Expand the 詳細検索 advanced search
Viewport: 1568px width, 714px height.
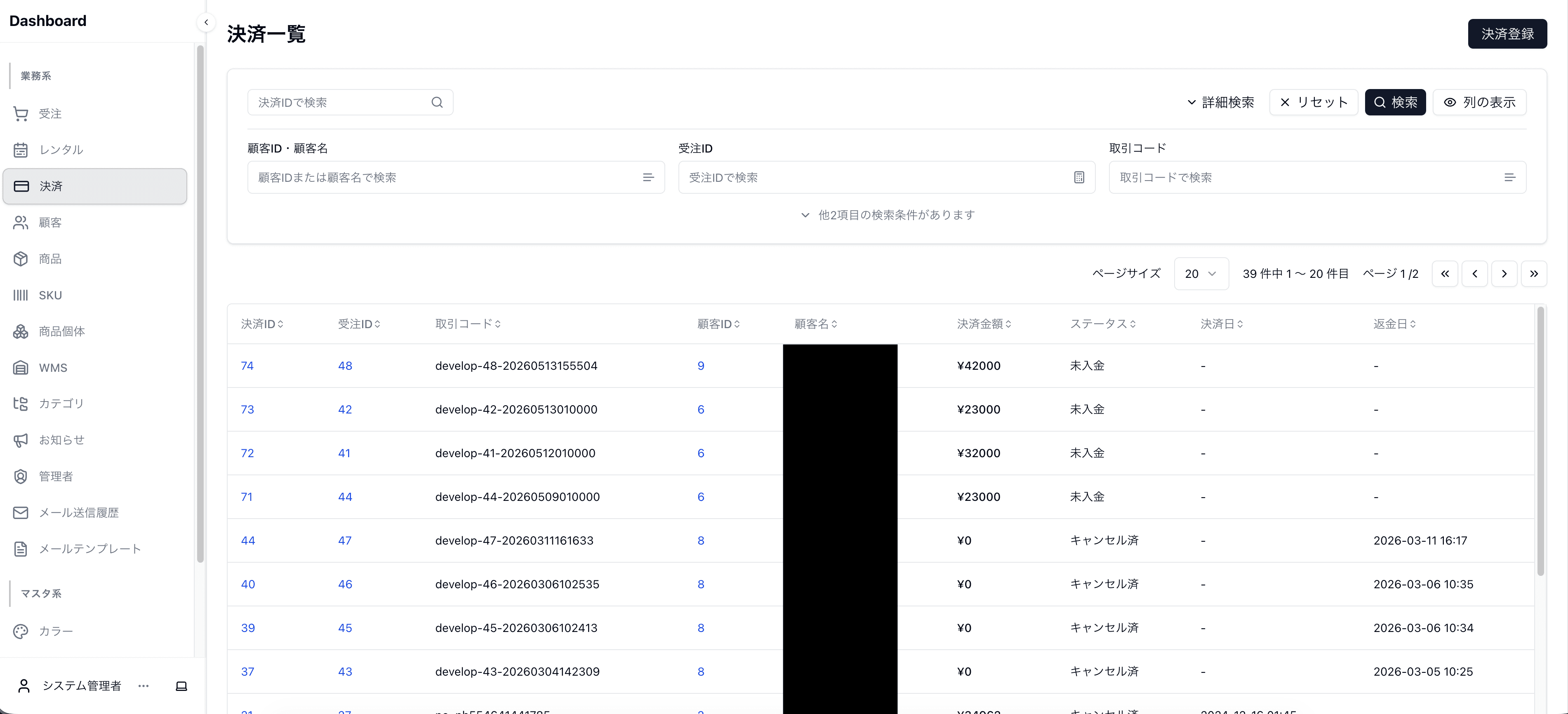click(x=1220, y=102)
